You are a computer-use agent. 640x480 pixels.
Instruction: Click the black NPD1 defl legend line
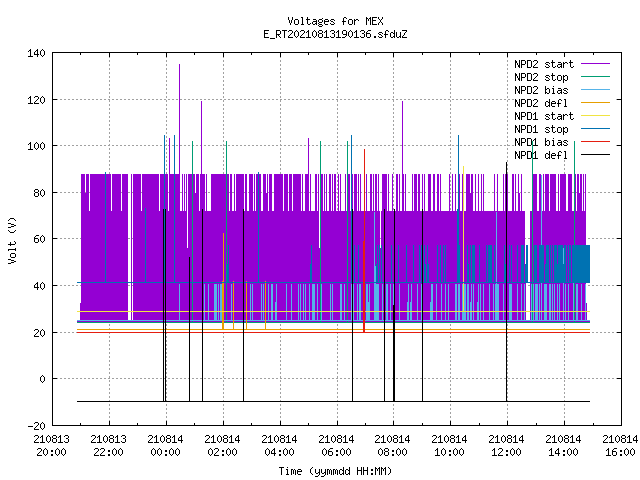coord(595,155)
